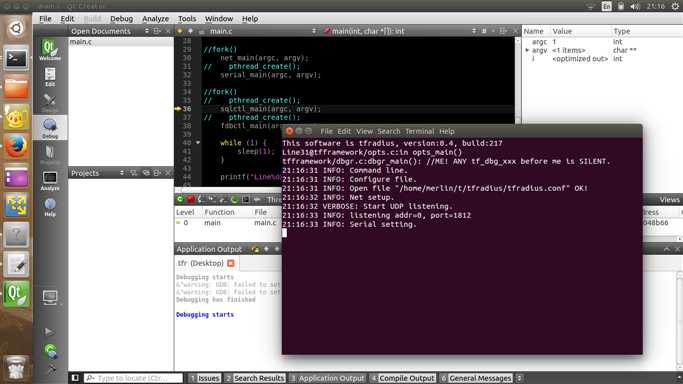This screenshot has height=384, width=683.
Task: Click the Restart debugging session icon
Action: coord(234,199)
